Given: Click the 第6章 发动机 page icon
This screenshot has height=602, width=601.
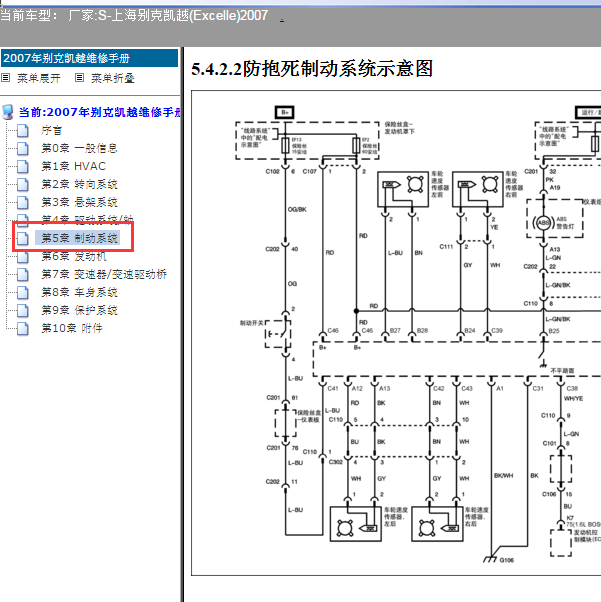Looking at the screenshot, I should tap(23, 256).
